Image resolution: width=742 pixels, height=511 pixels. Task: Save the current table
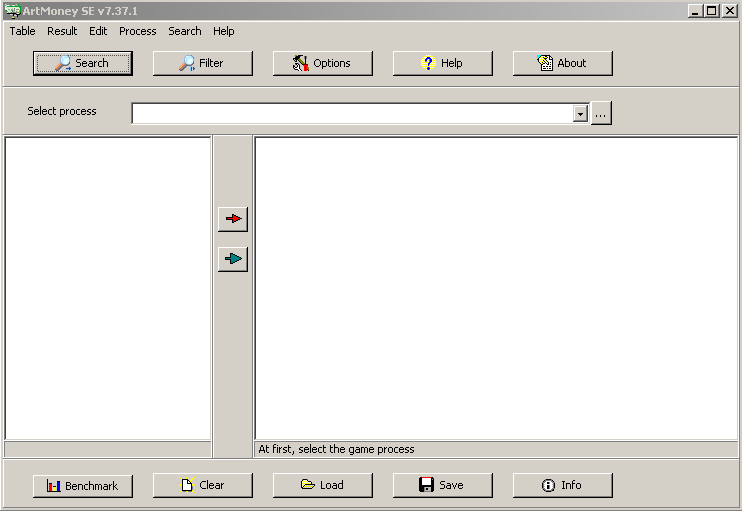tap(442, 485)
